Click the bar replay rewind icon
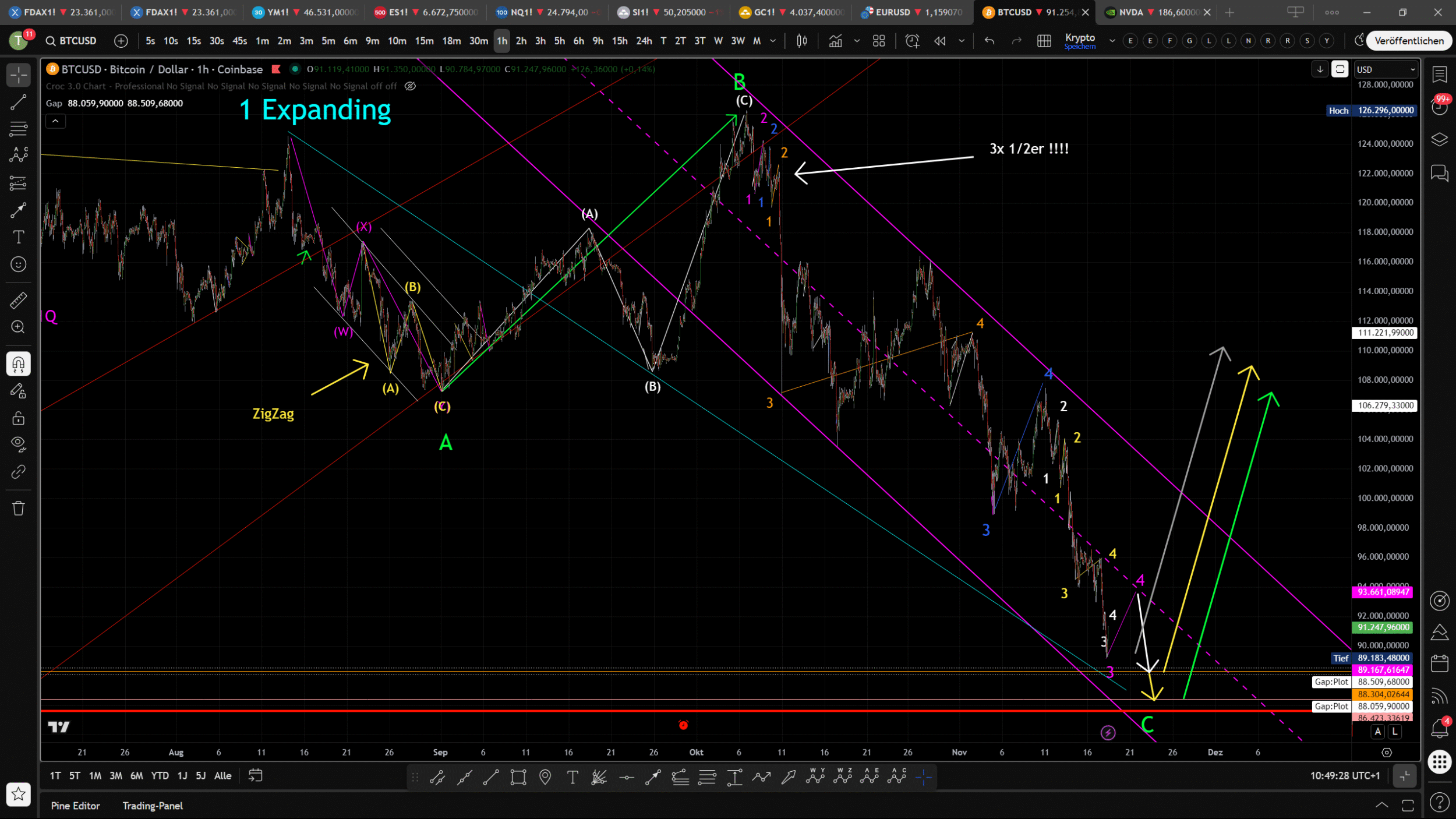This screenshot has height=819, width=1456. pos(939,41)
